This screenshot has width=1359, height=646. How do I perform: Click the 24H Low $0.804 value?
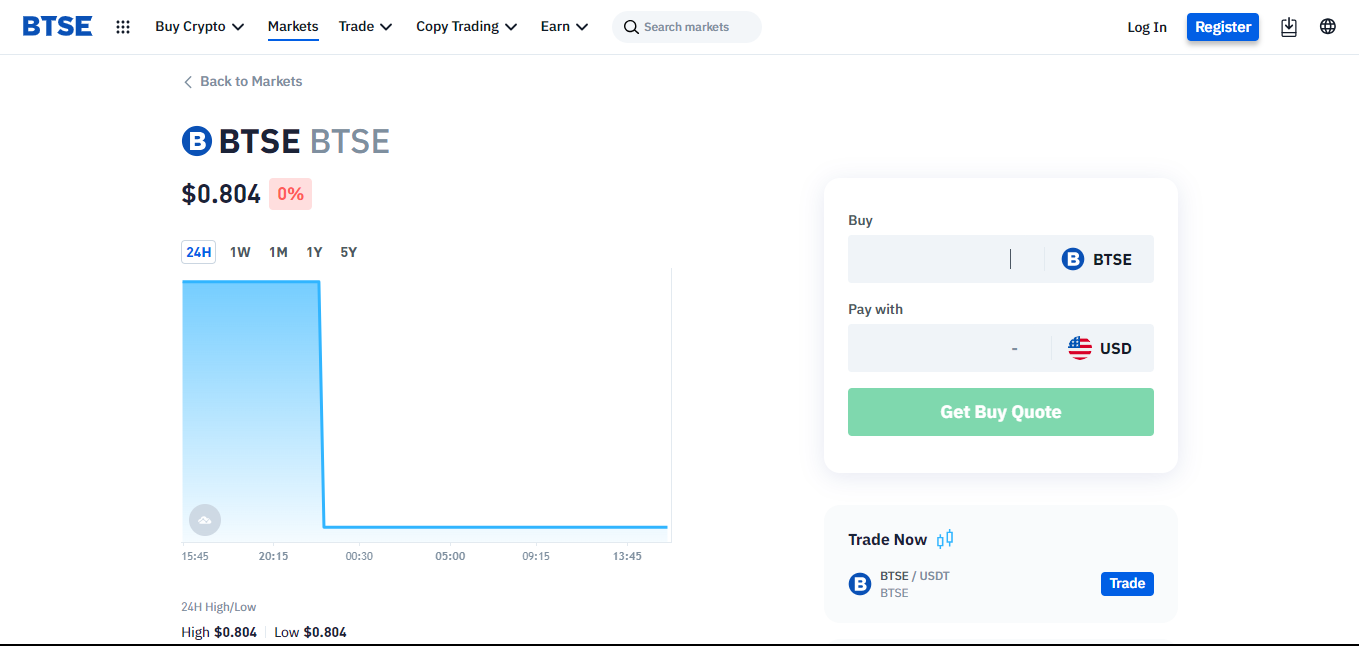[325, 632]
